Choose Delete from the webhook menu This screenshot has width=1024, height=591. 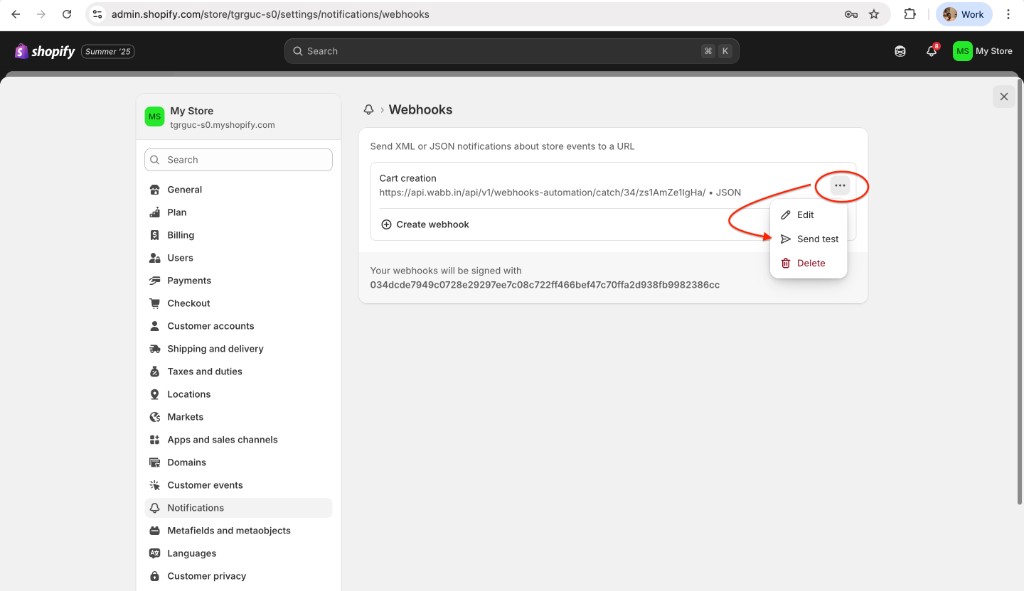[808, 263]
